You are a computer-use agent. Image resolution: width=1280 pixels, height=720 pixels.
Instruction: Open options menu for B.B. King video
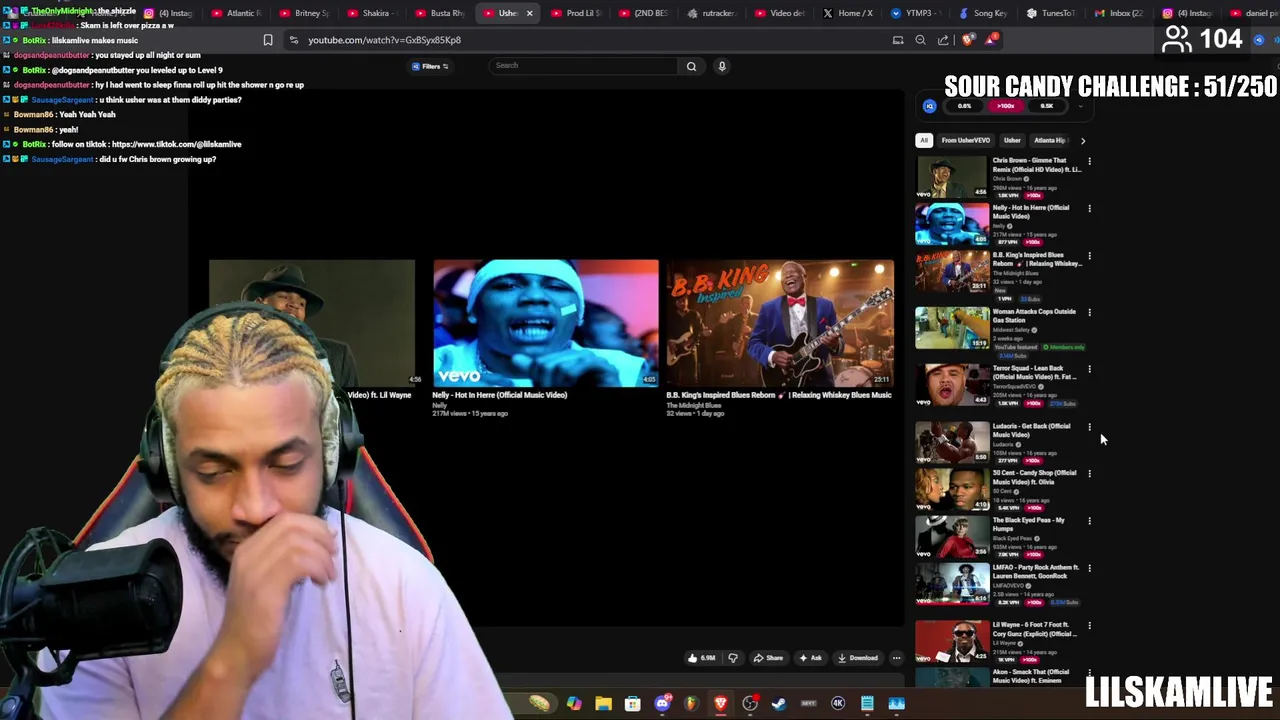(x=1089, y=256)
